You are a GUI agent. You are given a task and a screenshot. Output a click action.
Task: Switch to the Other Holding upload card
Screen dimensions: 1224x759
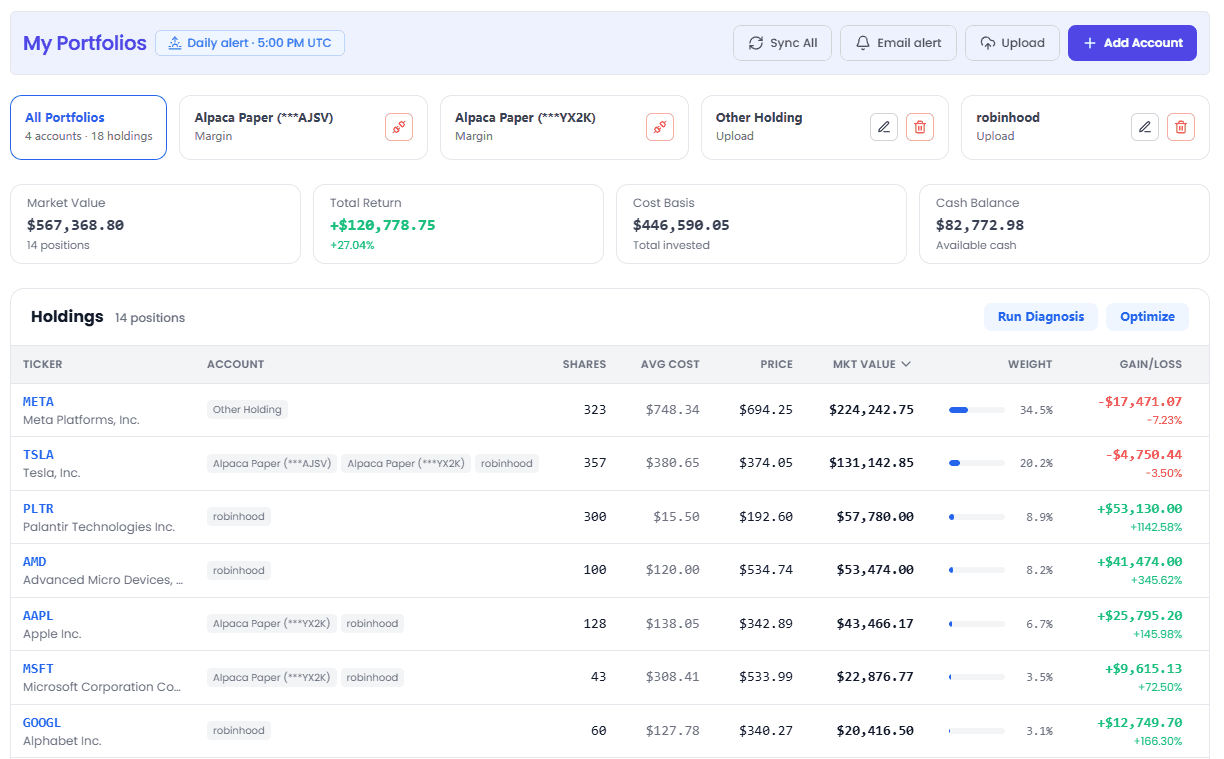pos(825,127)
